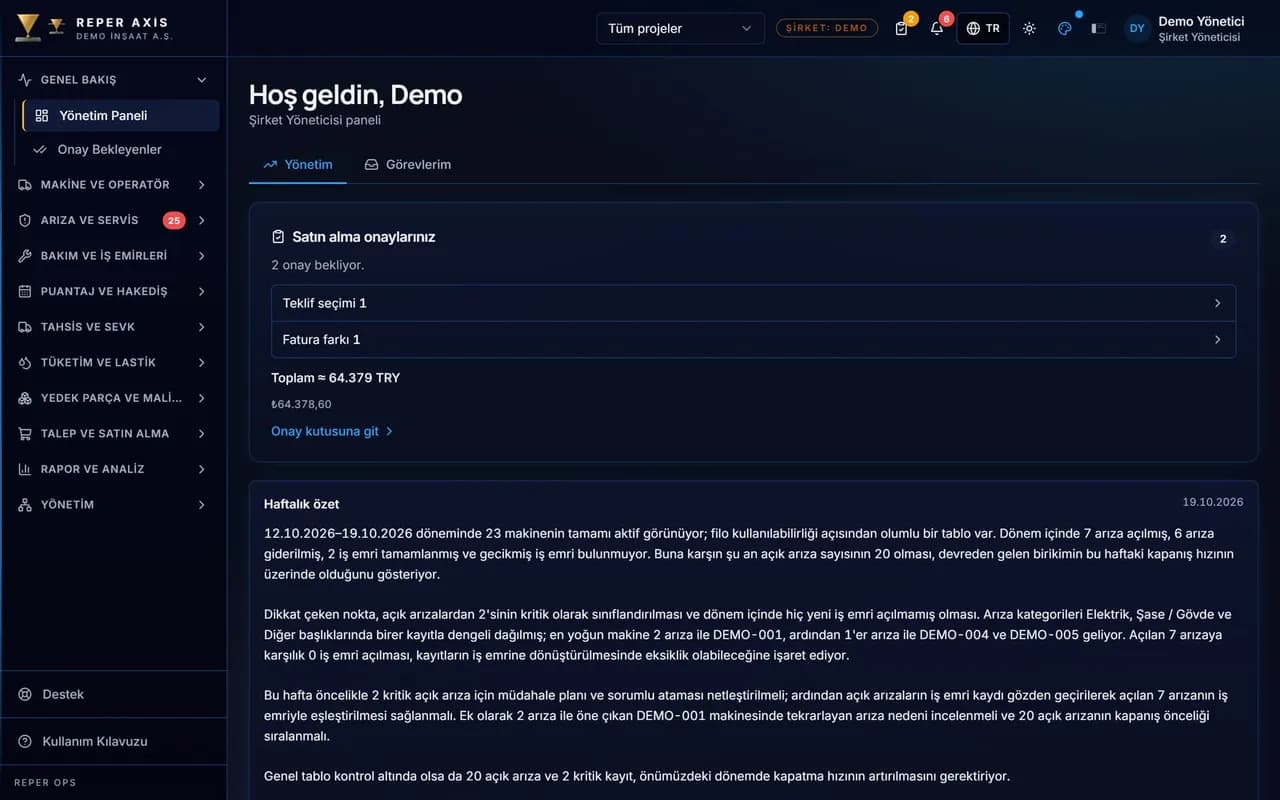The height and width of the screenshot is (800, 1280).
Task: Open the Tüm projeler project dropdown
Action: coord(680,29)
